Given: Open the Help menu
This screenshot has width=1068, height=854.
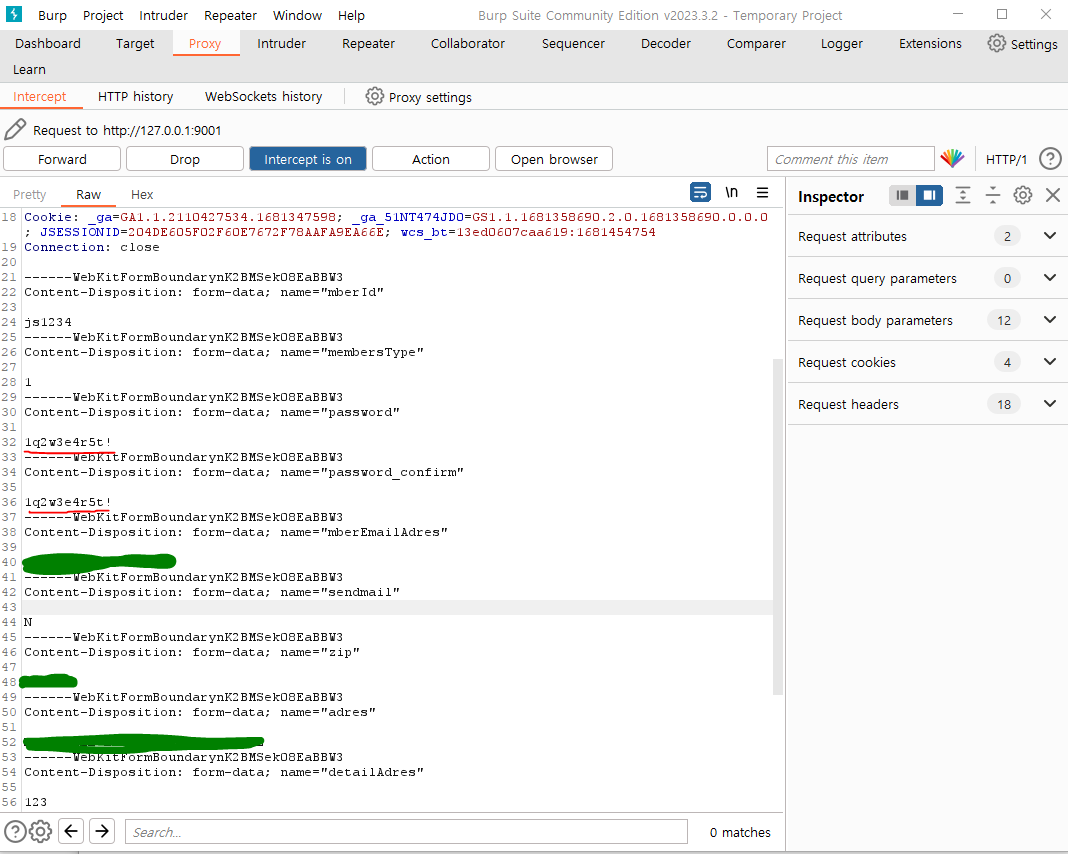Looking at the screenshot, I should point(351,15).
